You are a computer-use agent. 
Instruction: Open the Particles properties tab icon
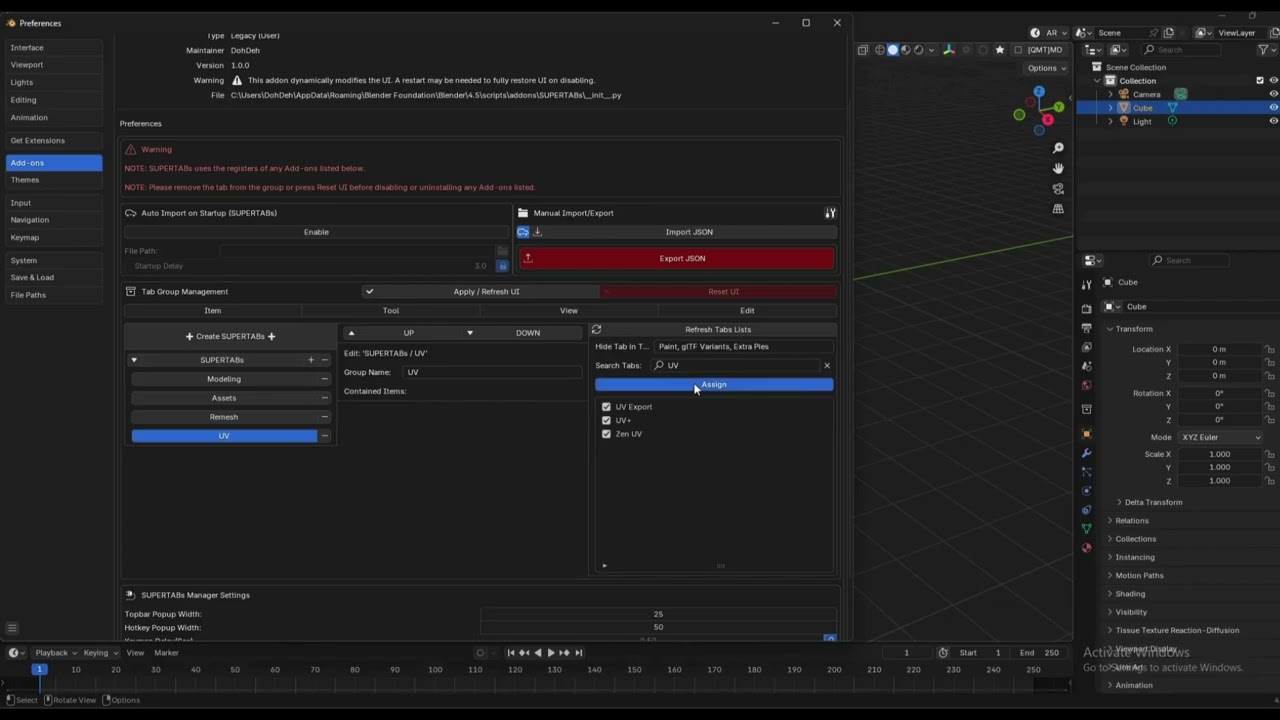point(1087,472)
